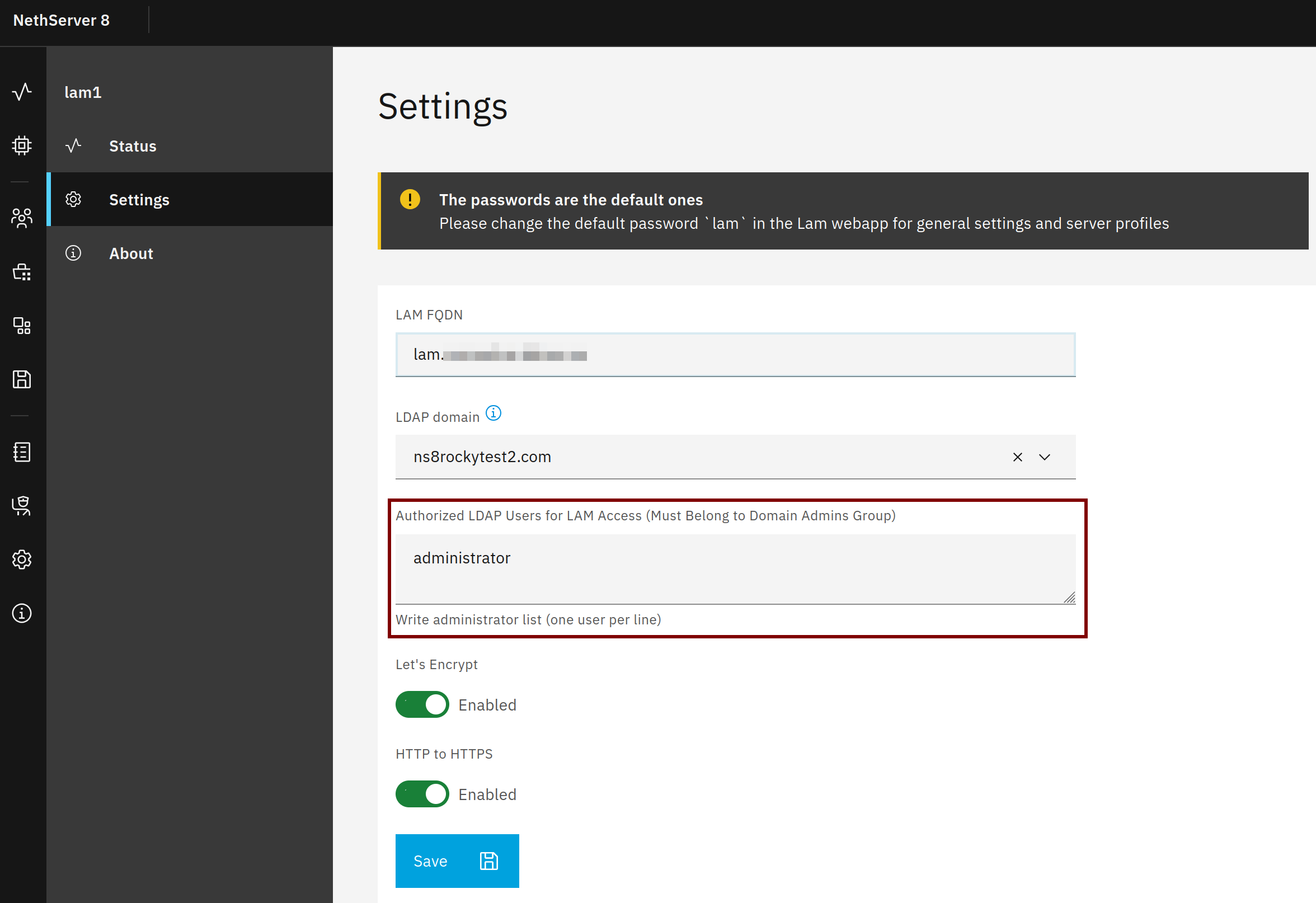Open System logs notebook icon
This screenshot has width=1316, height=903.
21,452
